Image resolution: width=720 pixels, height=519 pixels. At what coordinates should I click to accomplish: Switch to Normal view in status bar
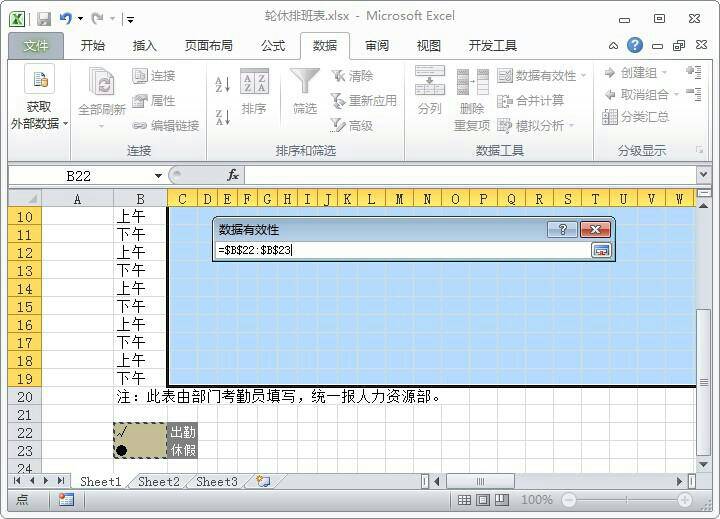[x=464, y=500]
